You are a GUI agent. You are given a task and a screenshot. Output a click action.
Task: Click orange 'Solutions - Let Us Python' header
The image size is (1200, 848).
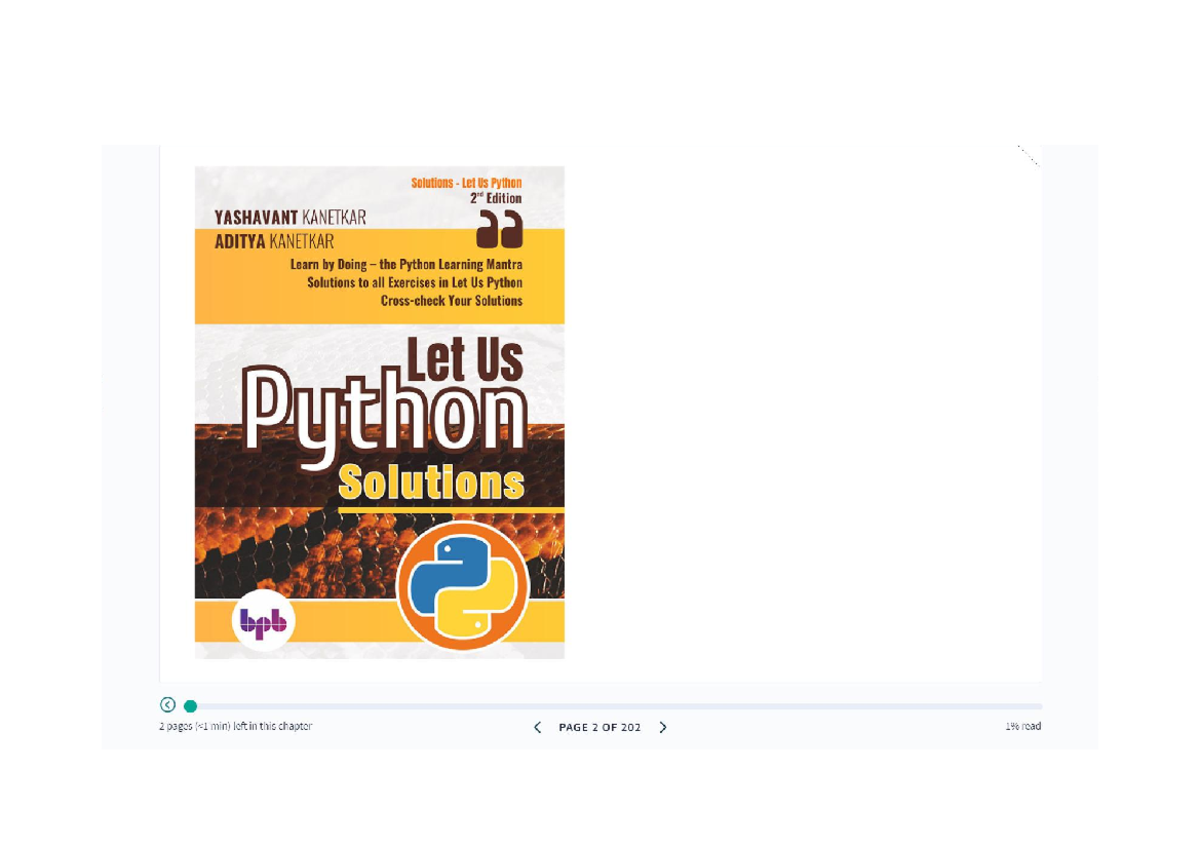tap(466, 183)
